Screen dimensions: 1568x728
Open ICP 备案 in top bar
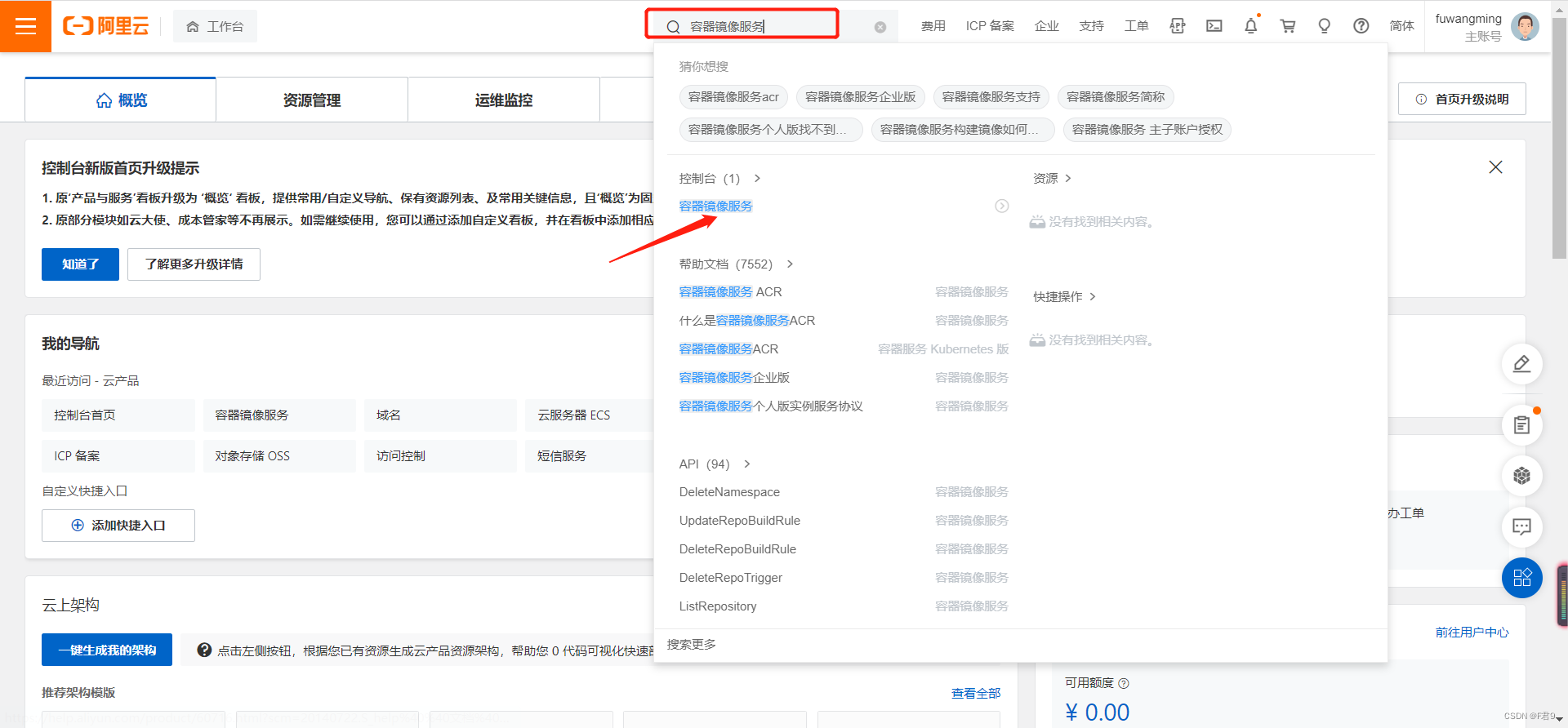990,26
